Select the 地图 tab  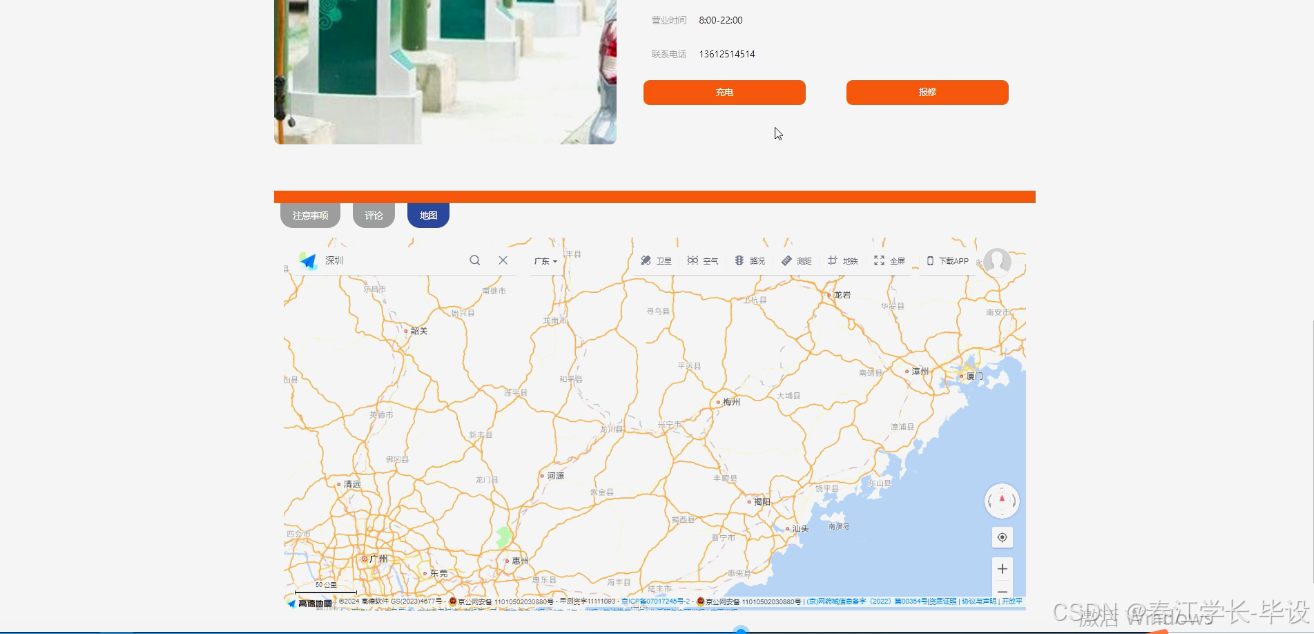pos(428,215)
